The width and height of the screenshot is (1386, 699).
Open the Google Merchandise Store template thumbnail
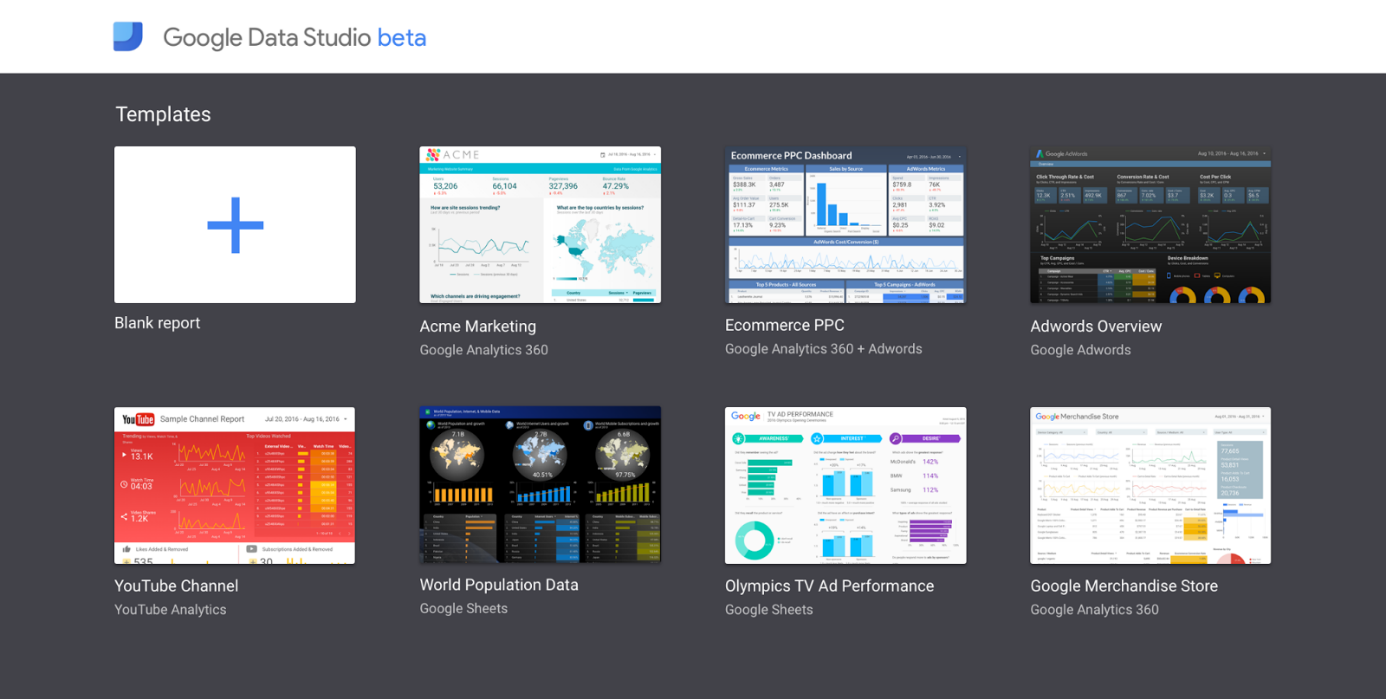click(x=1150, y=485)
